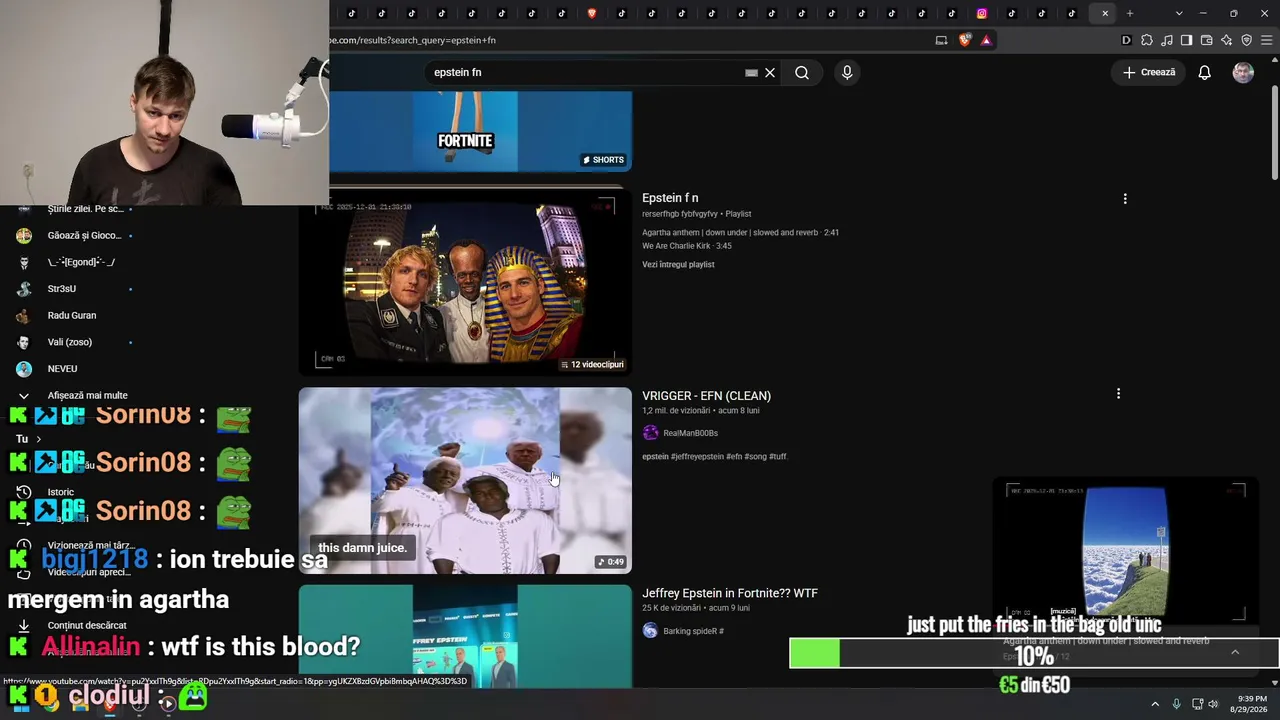1280x720 pixels.
Task: Open a new browser tab with plus
Action: click(1130, 13)
